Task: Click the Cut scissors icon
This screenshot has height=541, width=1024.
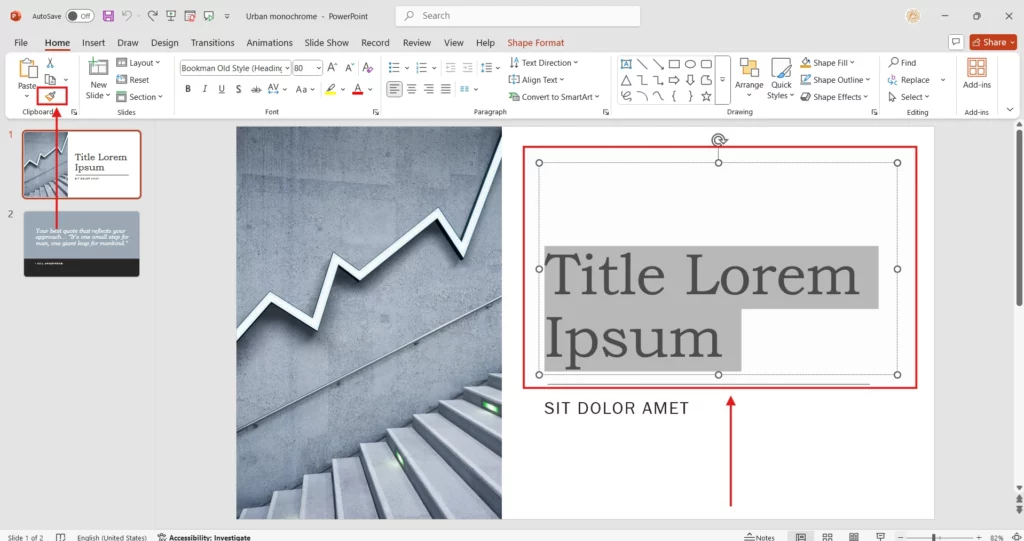Action: (x=50, y=63)
